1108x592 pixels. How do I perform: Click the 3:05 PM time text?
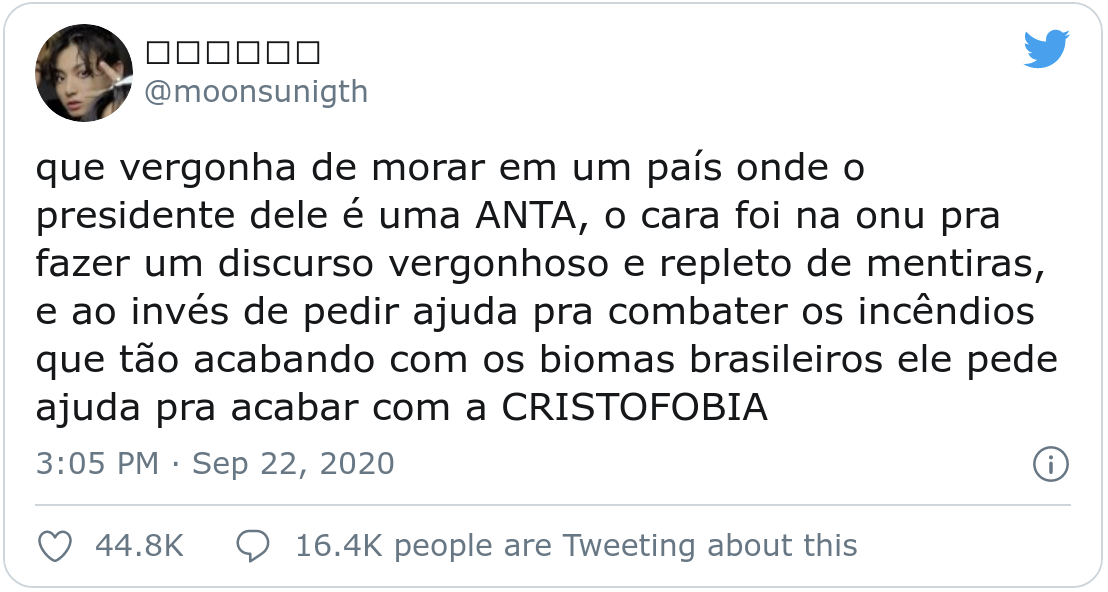[x=98, y=464]
